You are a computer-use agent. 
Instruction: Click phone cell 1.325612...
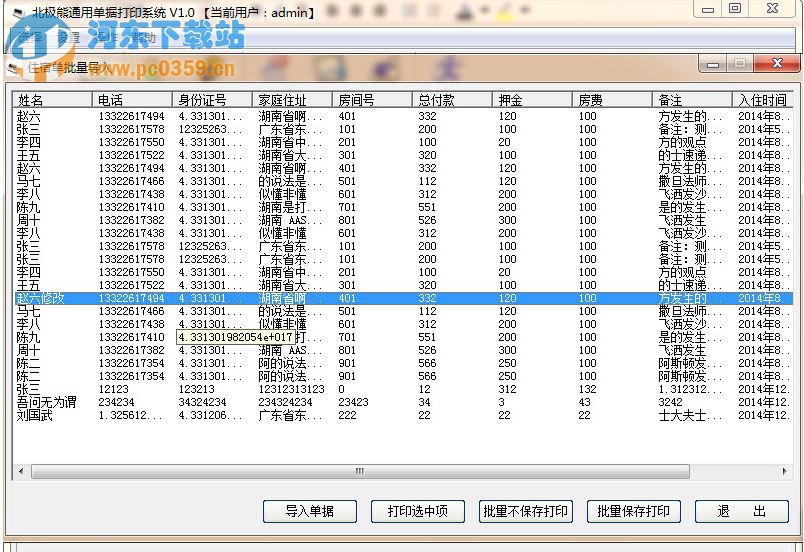[x=130, y=415]
